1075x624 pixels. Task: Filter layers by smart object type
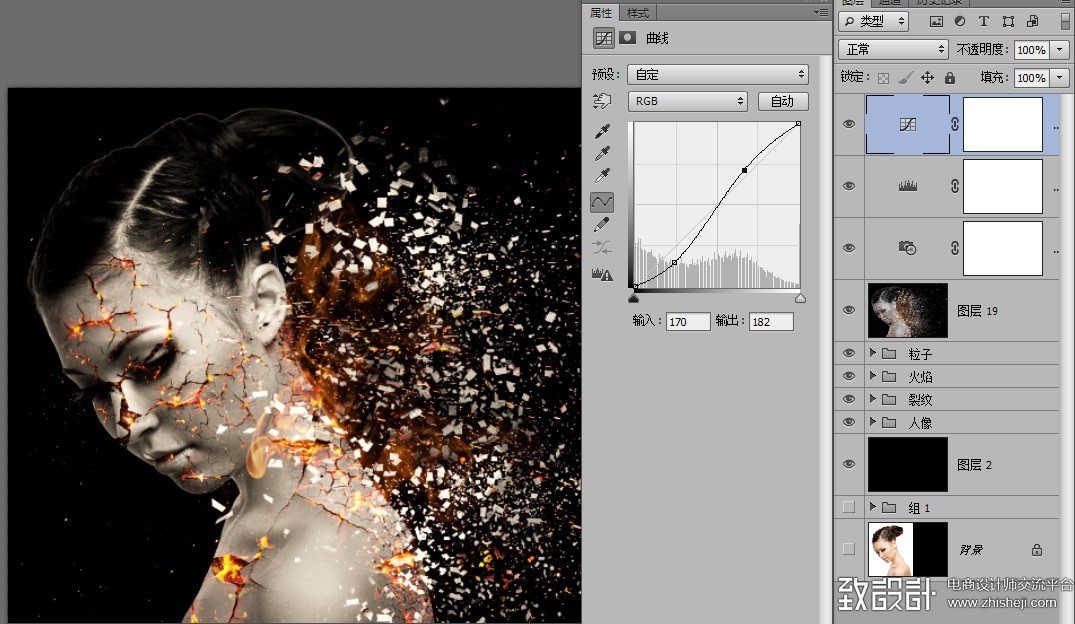pos(1032,21)
